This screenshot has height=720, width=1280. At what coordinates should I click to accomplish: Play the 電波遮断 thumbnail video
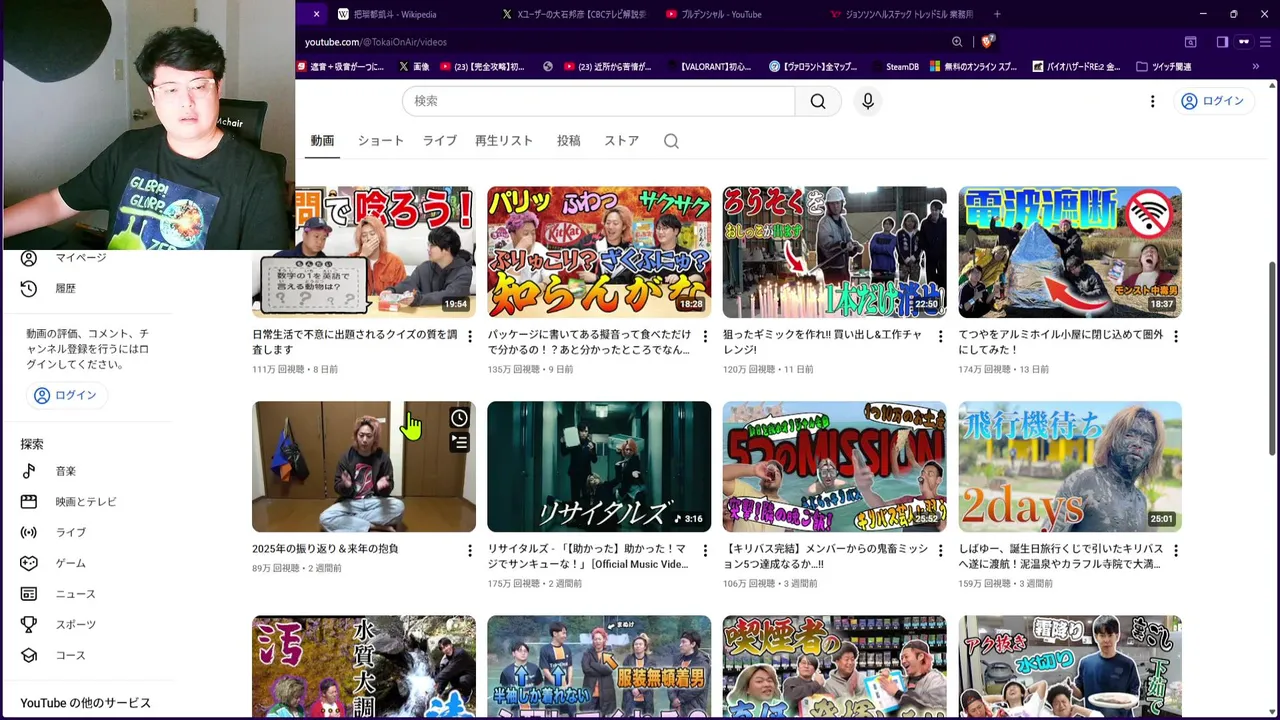(1070, 252)
